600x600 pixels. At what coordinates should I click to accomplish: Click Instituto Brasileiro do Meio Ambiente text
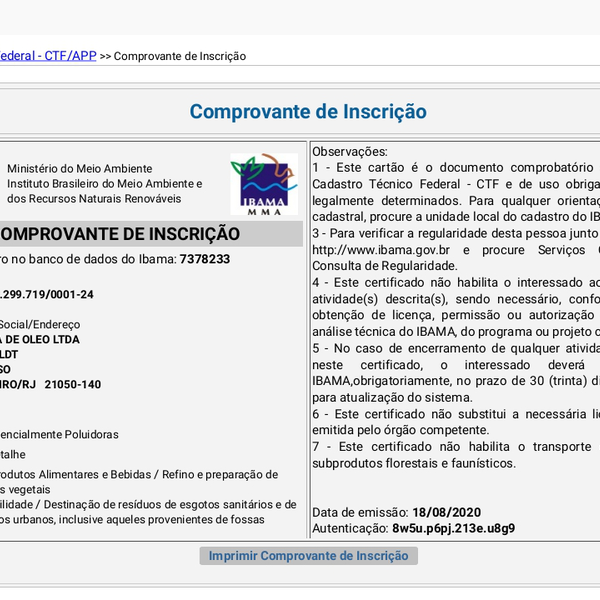point(104,184)
